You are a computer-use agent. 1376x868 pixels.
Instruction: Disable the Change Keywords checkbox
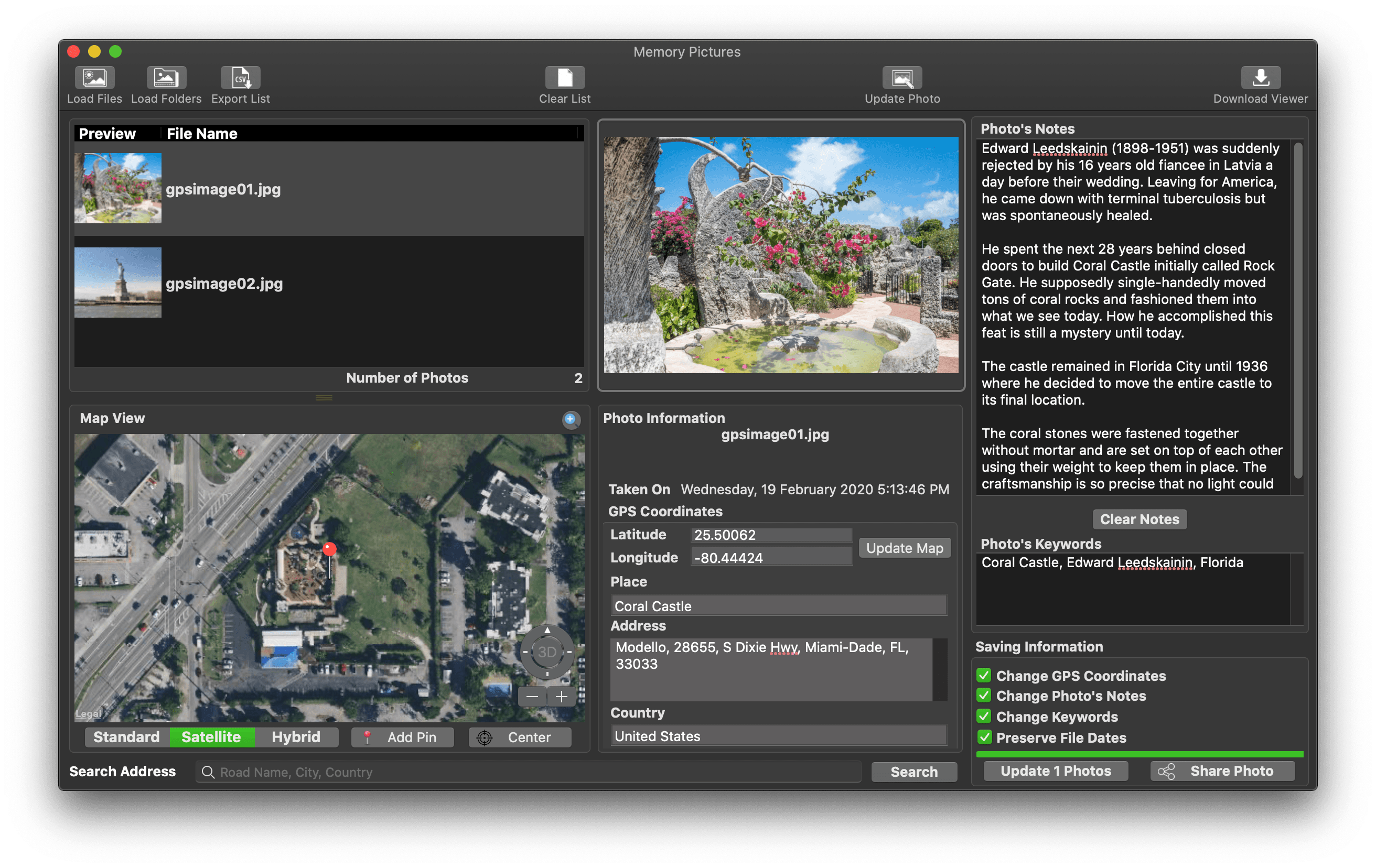click(983, 717)
